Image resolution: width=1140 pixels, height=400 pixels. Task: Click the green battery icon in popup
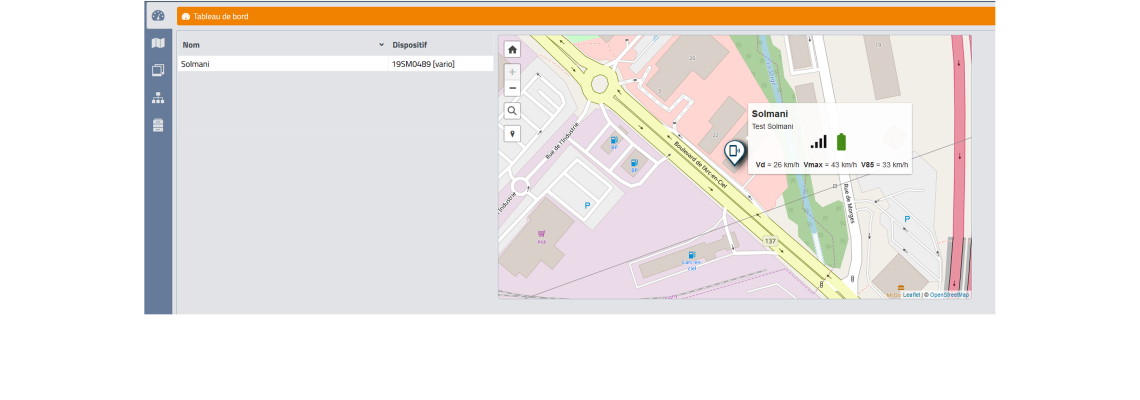click(841, 142)
